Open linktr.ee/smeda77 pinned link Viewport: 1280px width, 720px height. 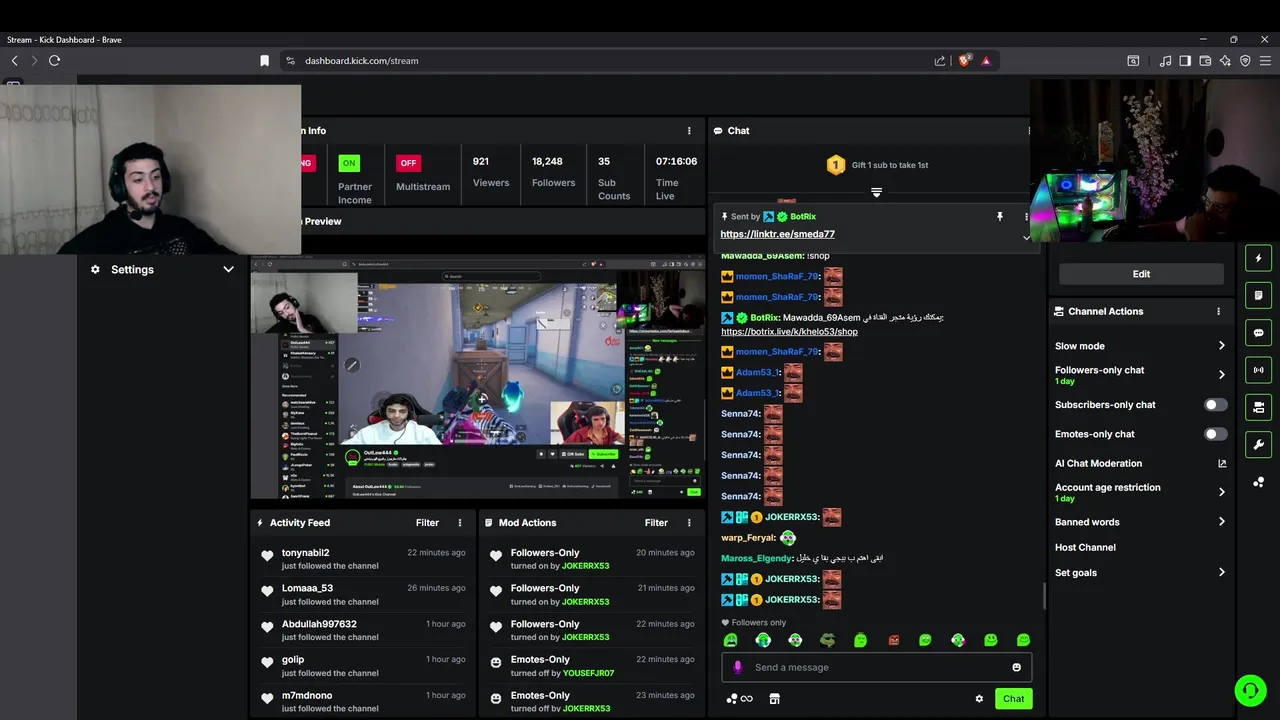(x=777, y=234)
